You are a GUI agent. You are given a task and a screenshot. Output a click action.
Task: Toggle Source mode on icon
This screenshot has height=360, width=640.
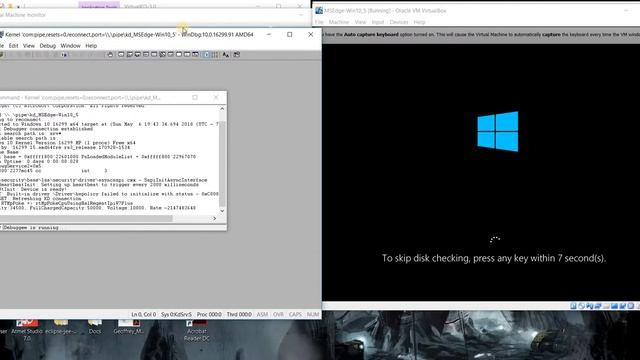207,55
